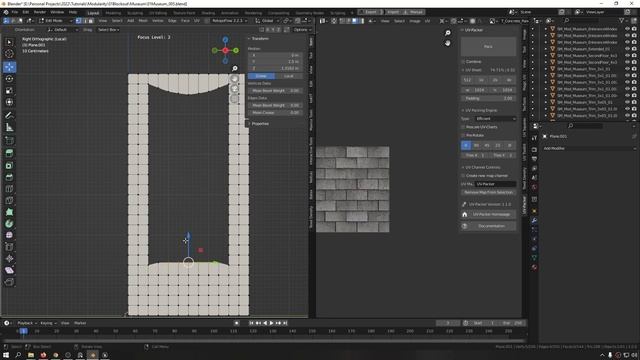Click the Select Box tool at top of toolbar
This screenshot has height=360, width=640.
(9, 42)
